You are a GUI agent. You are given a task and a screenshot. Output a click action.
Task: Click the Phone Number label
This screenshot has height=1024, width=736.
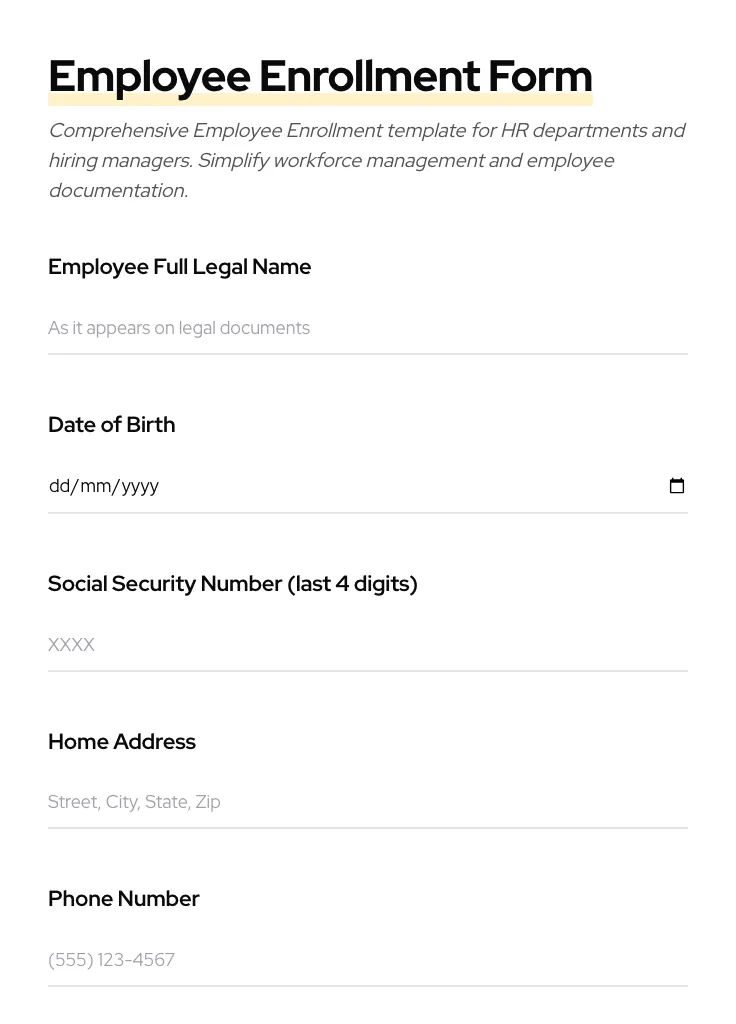click(x=123, y=899)
